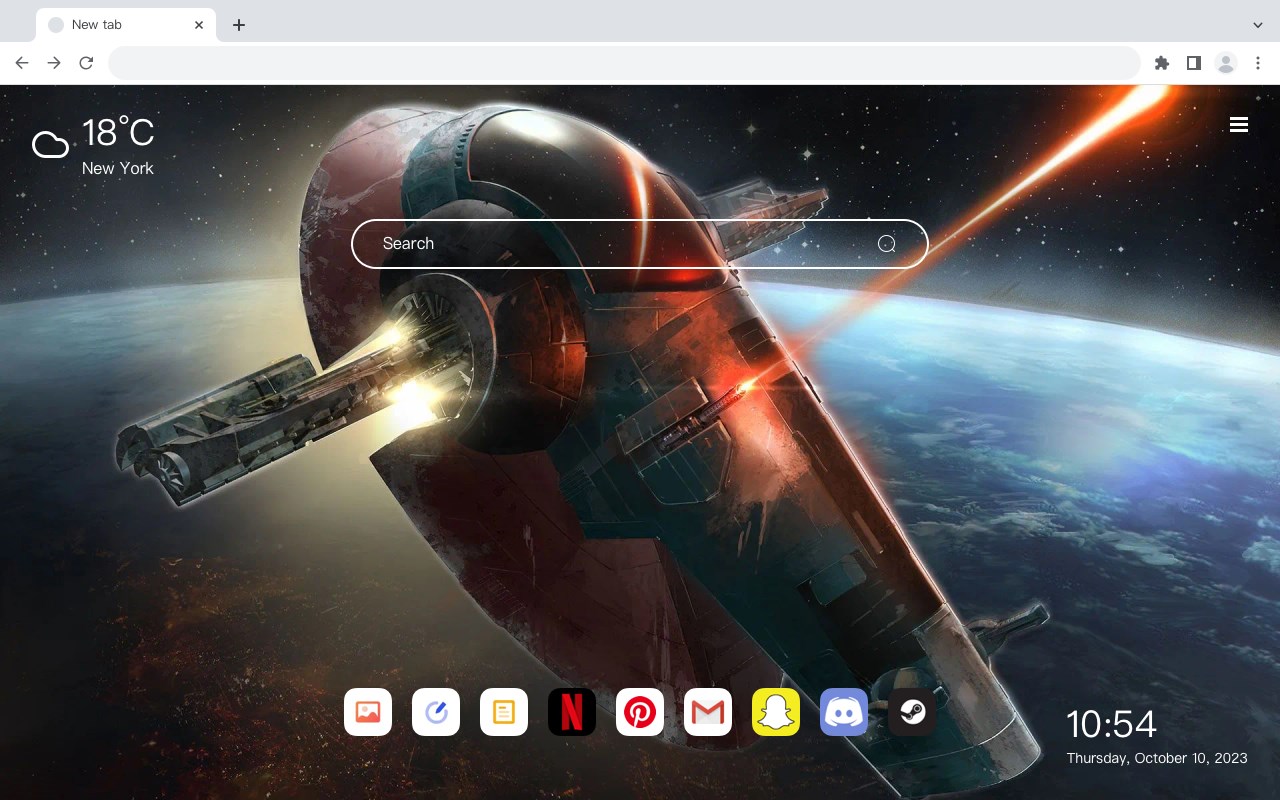
Task: Launch the Pinterest shortcut
Action: pos(640,712)
